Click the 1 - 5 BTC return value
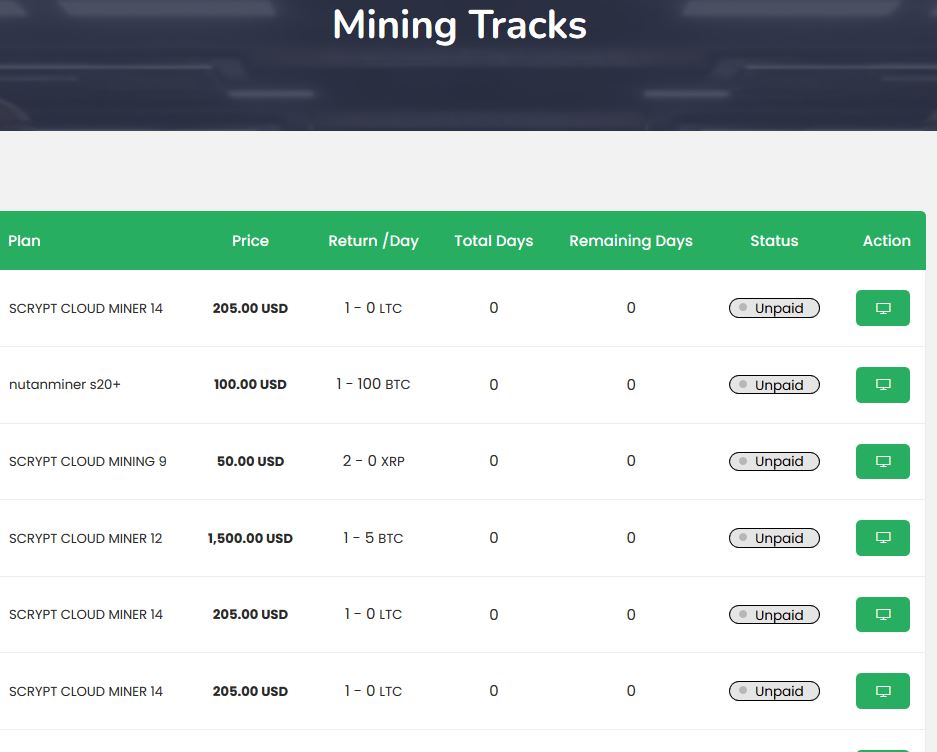Screen dimensions: 937x752 coord(373,538)
